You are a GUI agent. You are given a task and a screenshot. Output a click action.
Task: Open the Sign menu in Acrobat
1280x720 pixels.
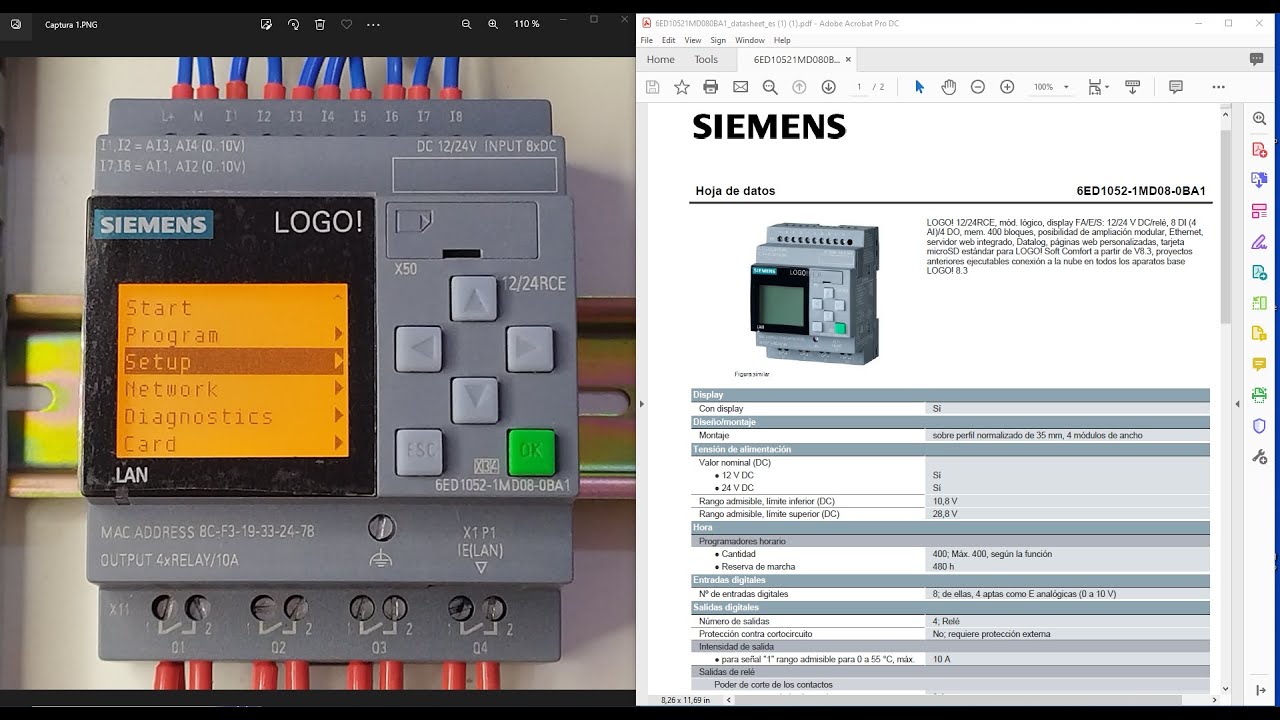pos(718,40)
